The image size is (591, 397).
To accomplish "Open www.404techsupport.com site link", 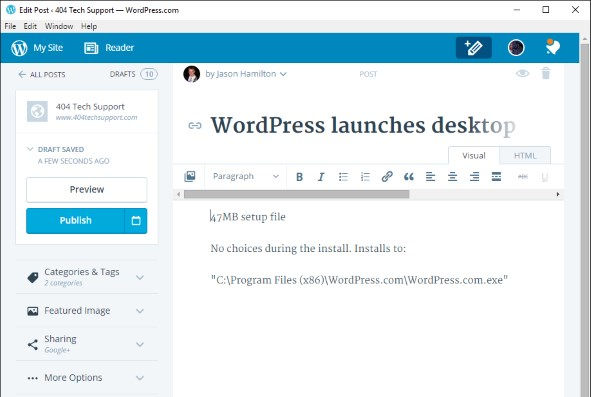I will click(96, 118).
